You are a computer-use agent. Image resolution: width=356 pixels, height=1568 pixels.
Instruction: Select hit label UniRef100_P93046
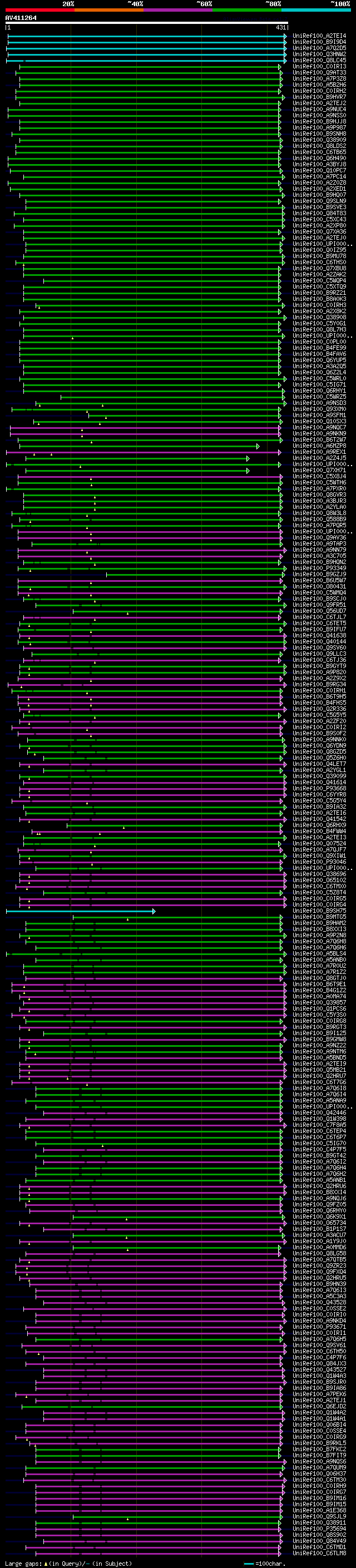point(319,862)
